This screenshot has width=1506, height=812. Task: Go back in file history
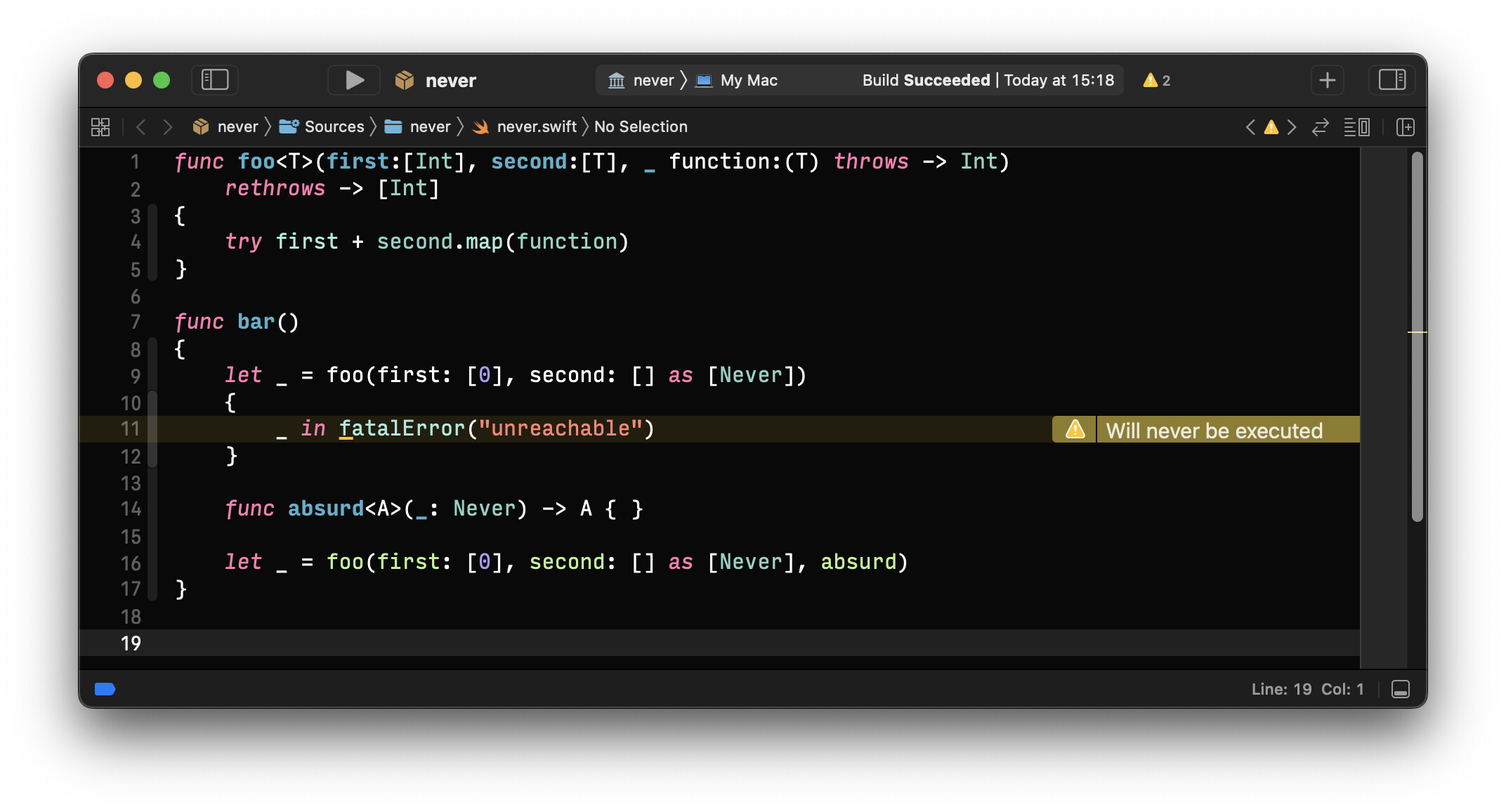click(141, 127)
